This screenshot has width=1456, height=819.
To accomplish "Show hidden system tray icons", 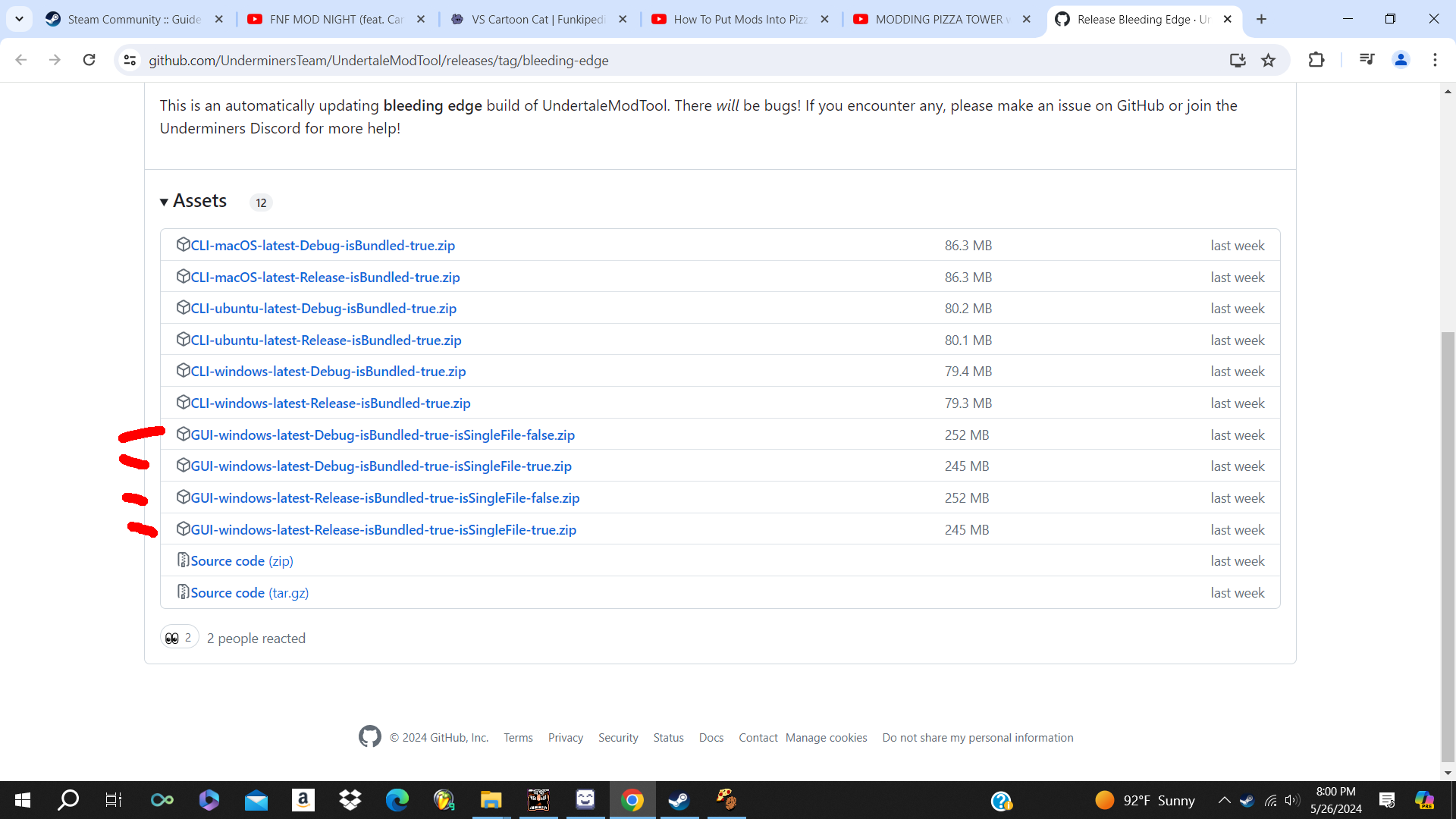I will pyautogui.click(x=1224, y=800).
